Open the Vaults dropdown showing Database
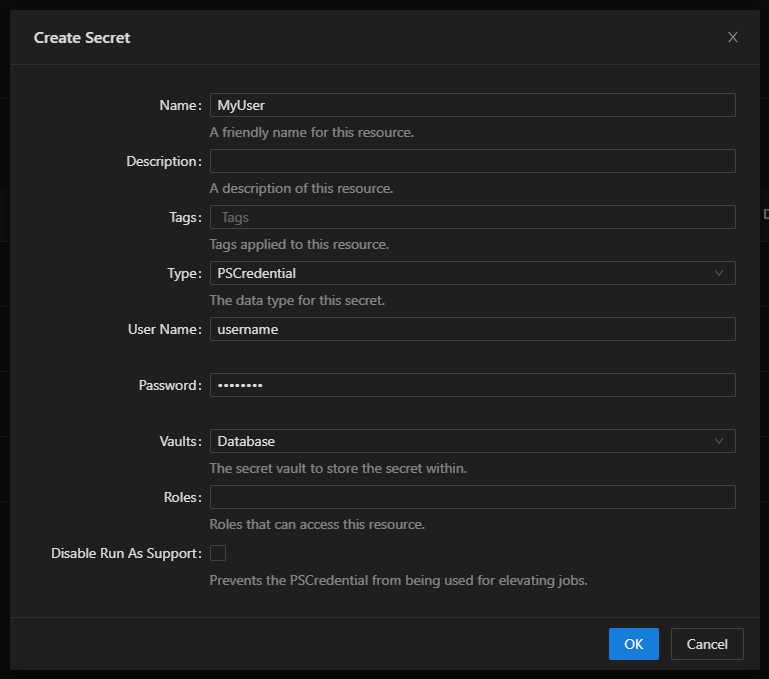769x679 pixels. pyautogui.click(x=460, y=441)
